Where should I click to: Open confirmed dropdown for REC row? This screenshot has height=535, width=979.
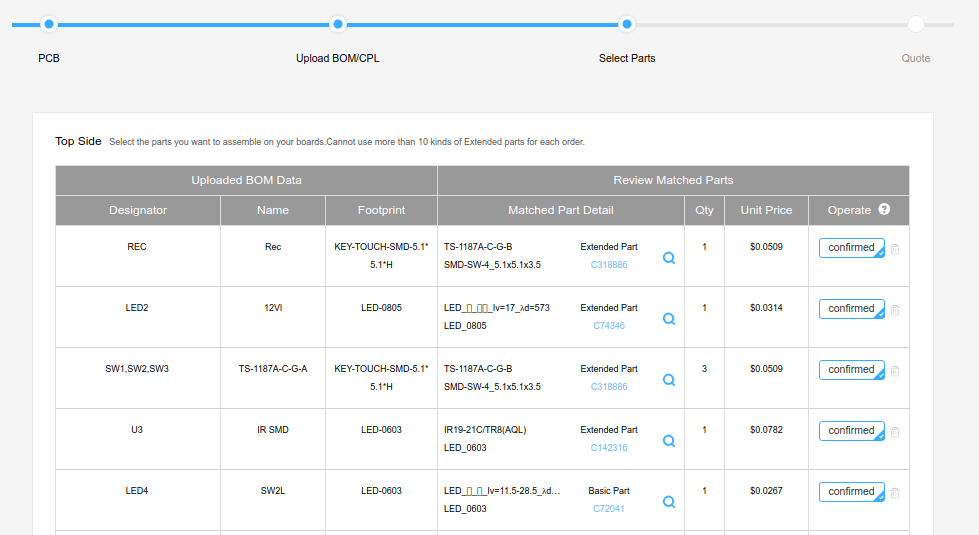click(852, 248)
